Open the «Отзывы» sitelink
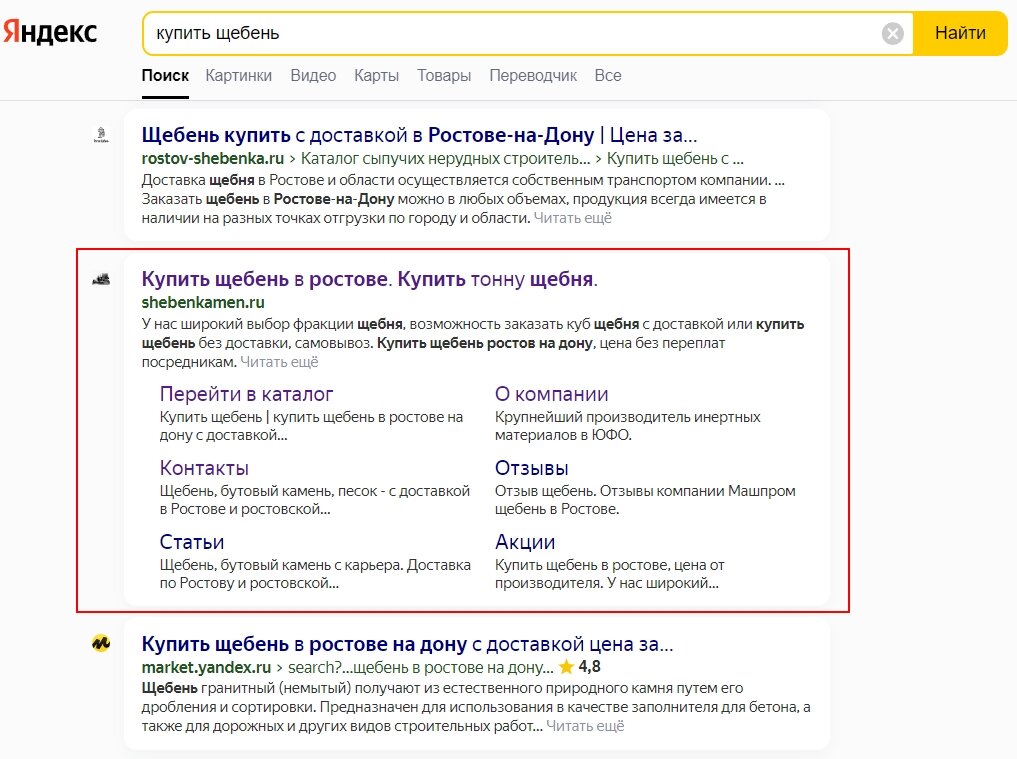 pos(531,467)
